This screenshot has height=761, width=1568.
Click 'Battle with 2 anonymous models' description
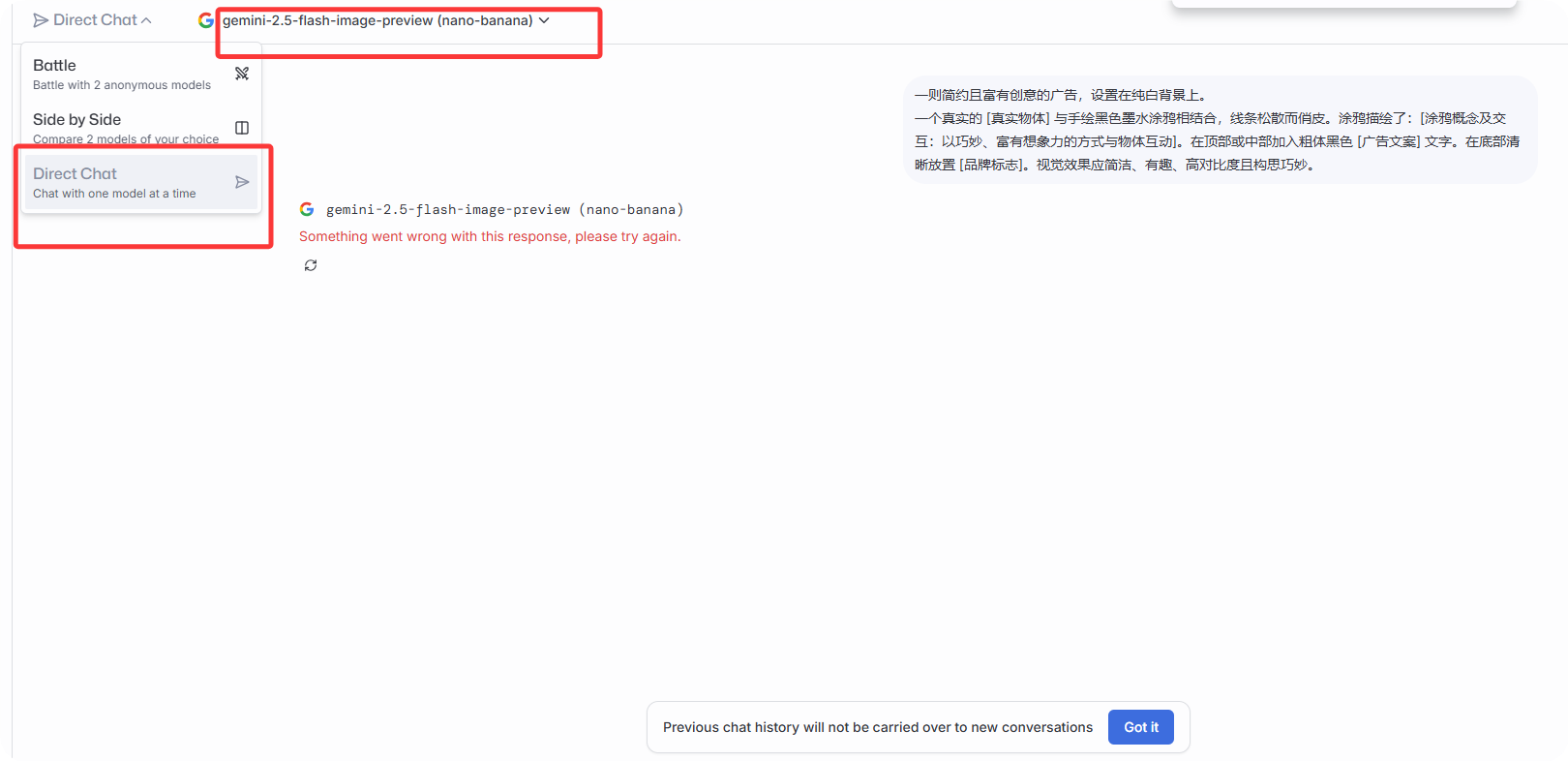point(122,85)
